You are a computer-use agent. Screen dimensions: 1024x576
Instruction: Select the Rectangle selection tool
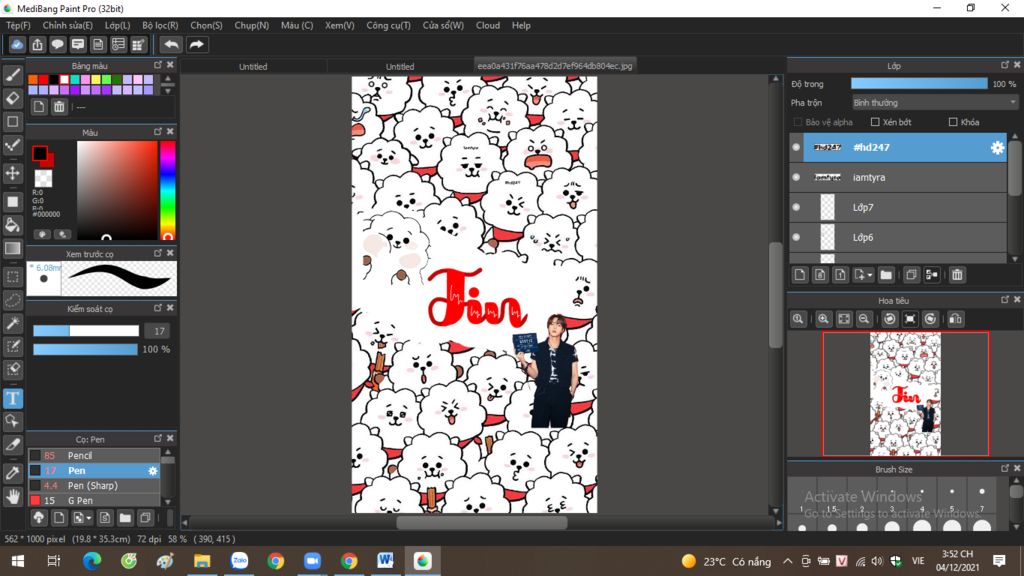12,277
